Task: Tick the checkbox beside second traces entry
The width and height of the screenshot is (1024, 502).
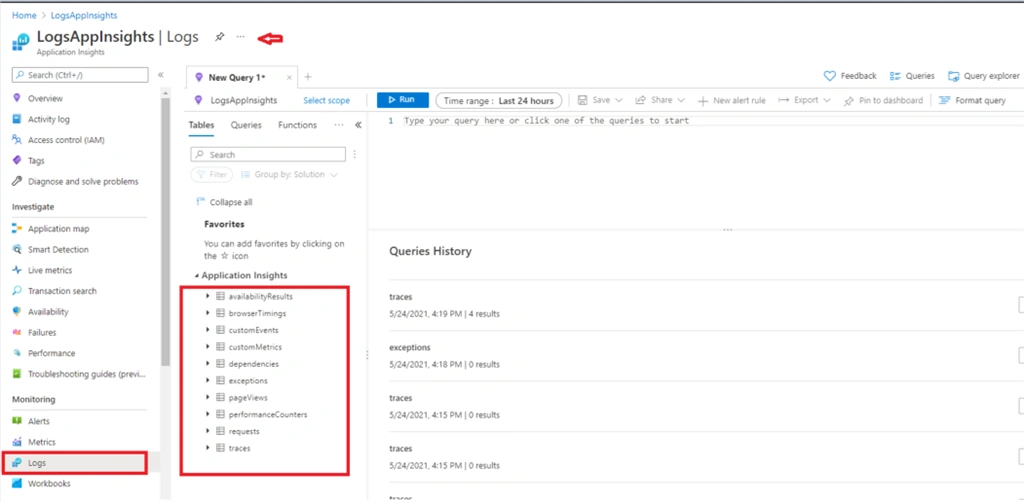Action: pyautogui.click(x=1021, y=406)
